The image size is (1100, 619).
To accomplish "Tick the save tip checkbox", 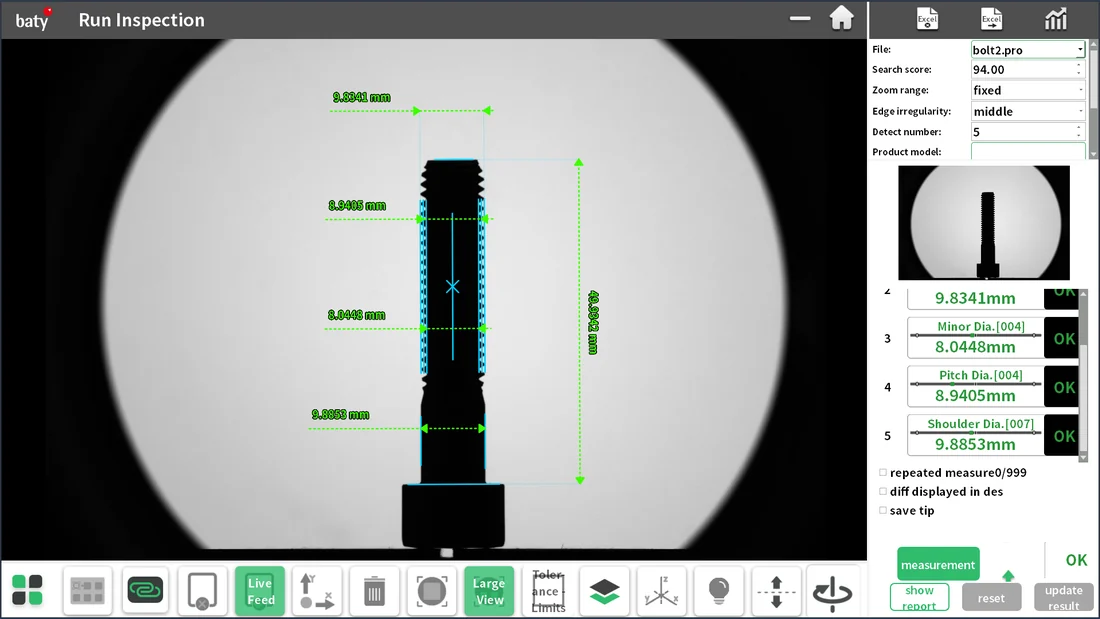I will coord(883,510).
